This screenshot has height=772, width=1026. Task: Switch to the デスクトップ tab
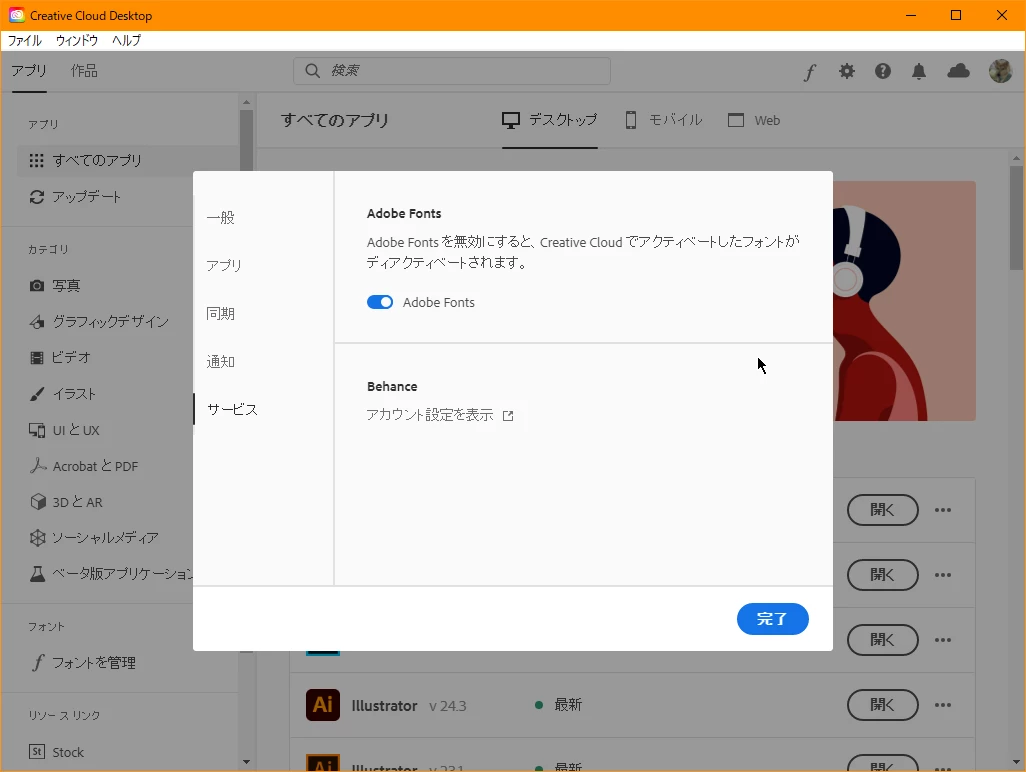click(550, 120)
